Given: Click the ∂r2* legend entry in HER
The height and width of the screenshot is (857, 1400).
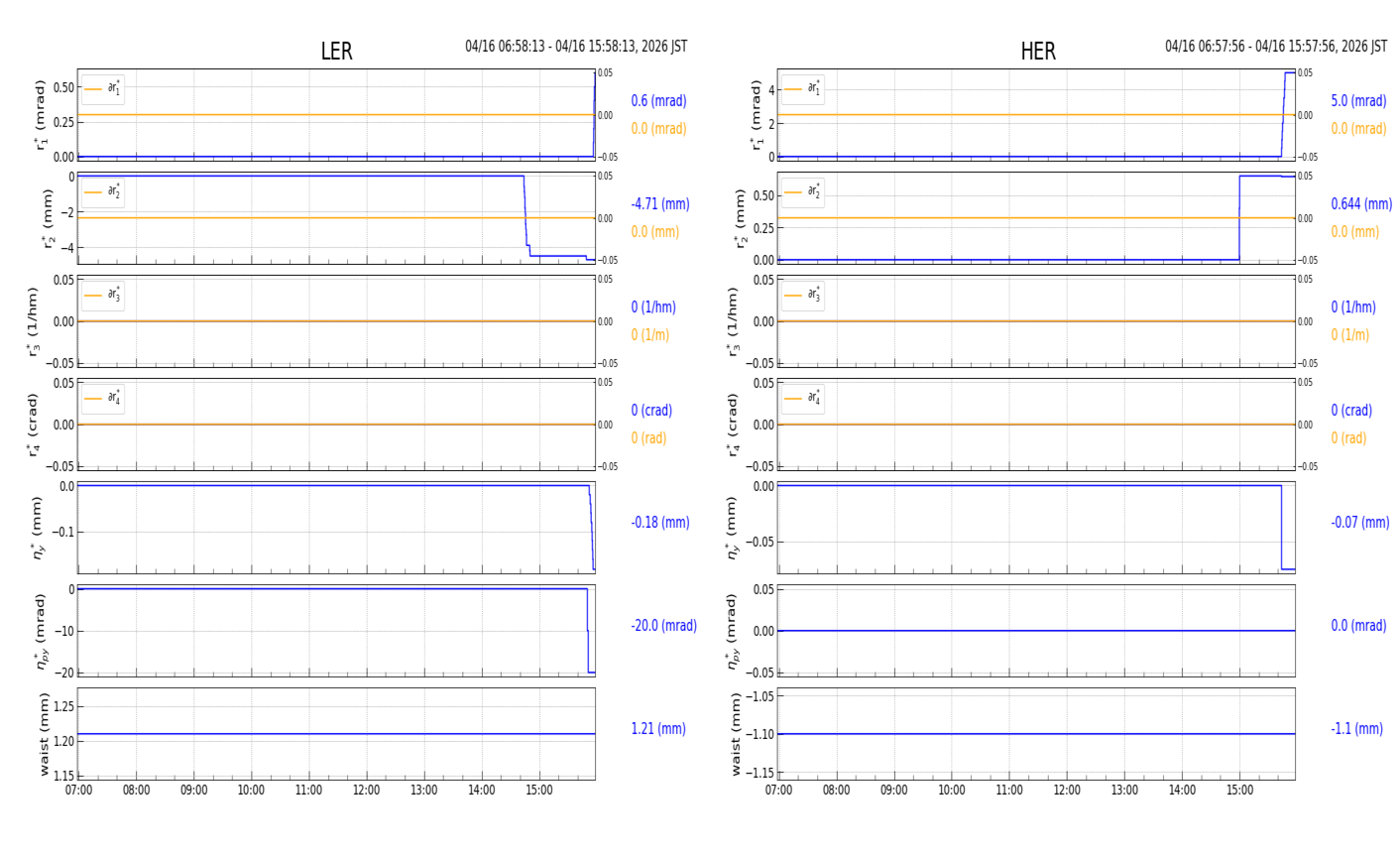Looking at the screenshot, I should point(803,192).
